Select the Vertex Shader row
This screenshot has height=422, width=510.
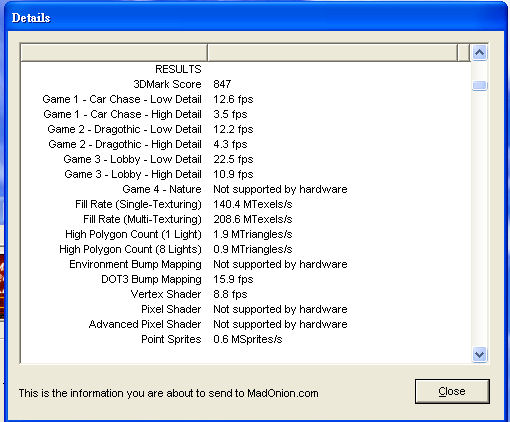[246, 294]
